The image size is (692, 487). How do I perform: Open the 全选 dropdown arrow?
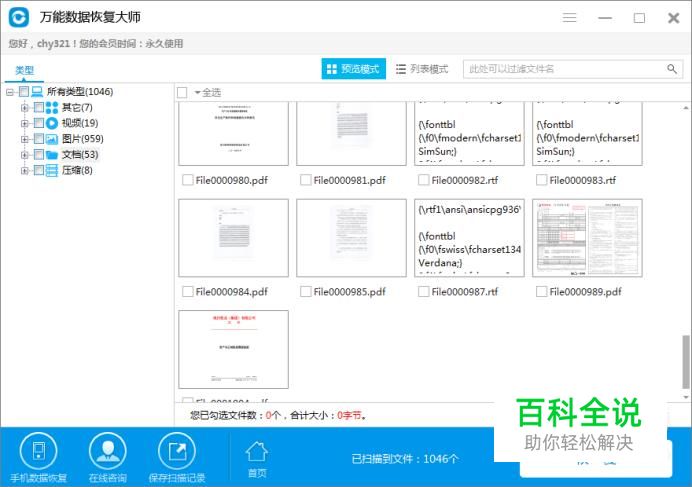(x=198, y=93)
